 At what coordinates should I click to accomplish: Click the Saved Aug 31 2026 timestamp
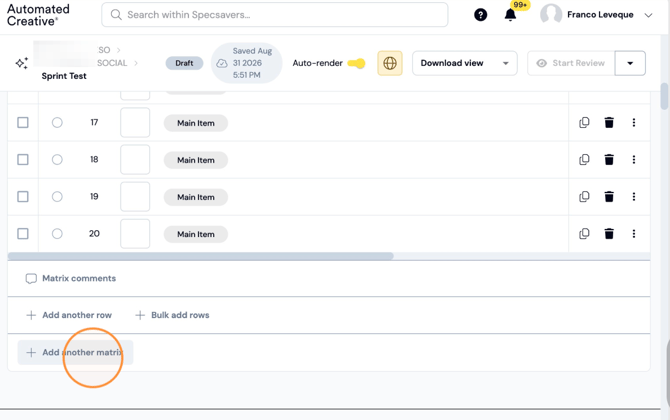coord(253,63)
